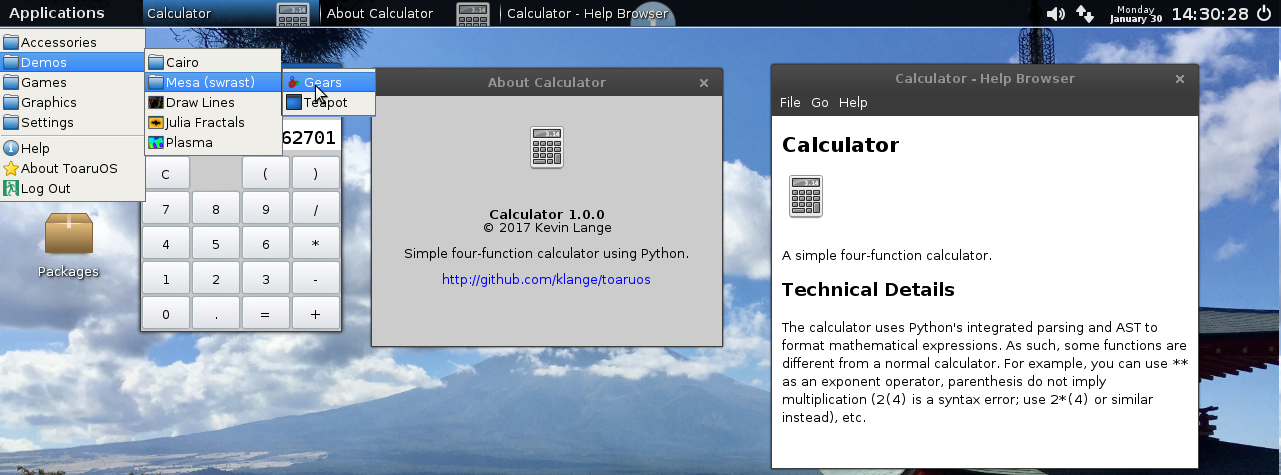Click calculator key 3
The image size is (1281, 475).
click(266, 279)
